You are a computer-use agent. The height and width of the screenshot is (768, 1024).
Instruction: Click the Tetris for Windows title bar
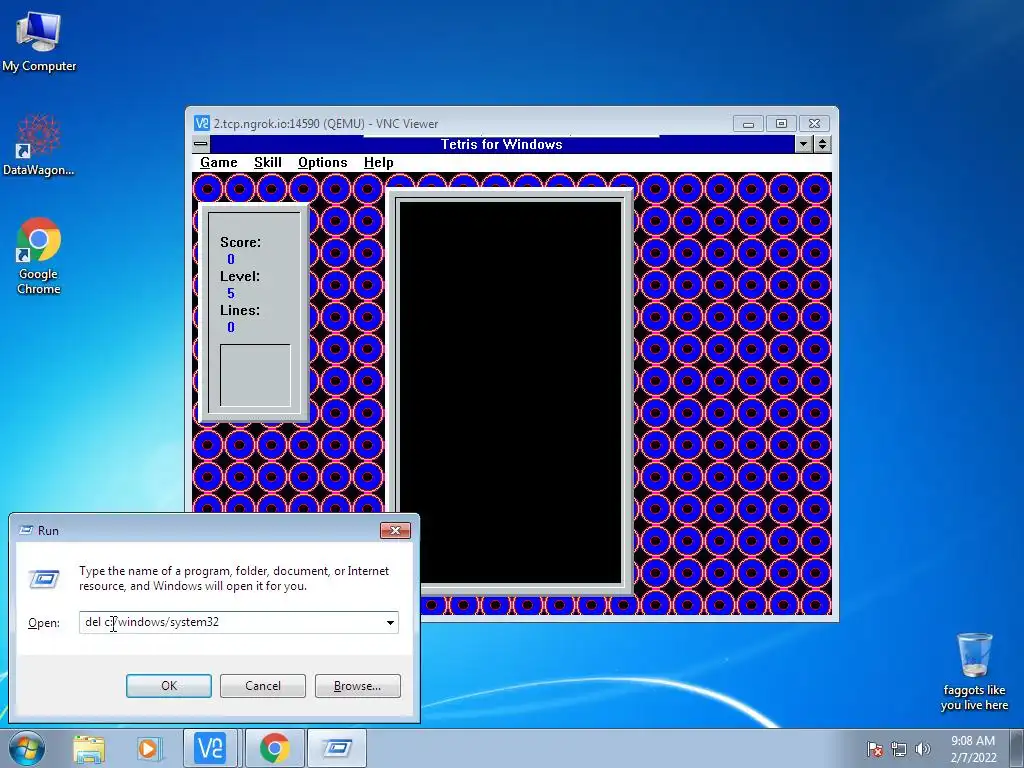(502, 144)
